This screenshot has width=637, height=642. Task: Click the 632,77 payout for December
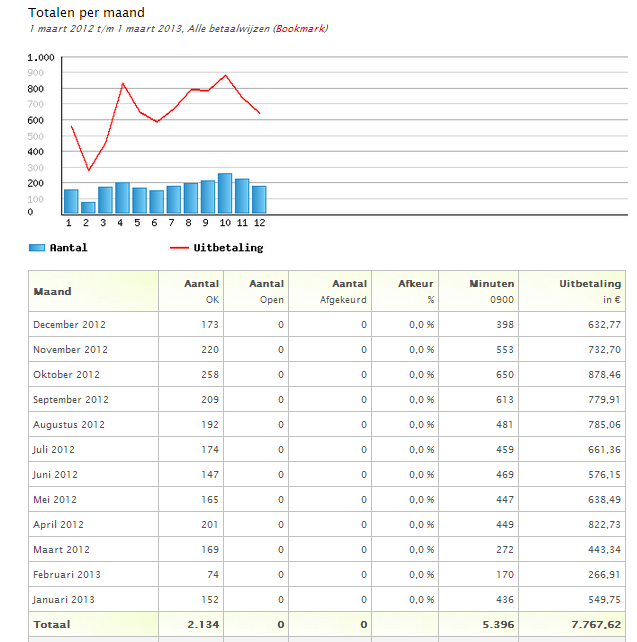604,325
